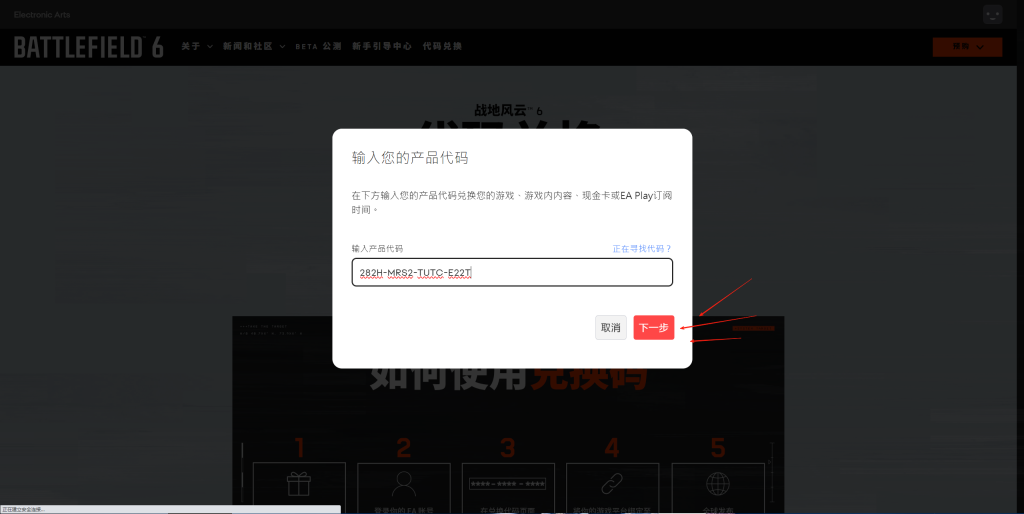Image resolution: width=1024 pixels, height=514 pixels.
Task: Click the gift box icon under step 1
Action: click(x=299, y=484)
